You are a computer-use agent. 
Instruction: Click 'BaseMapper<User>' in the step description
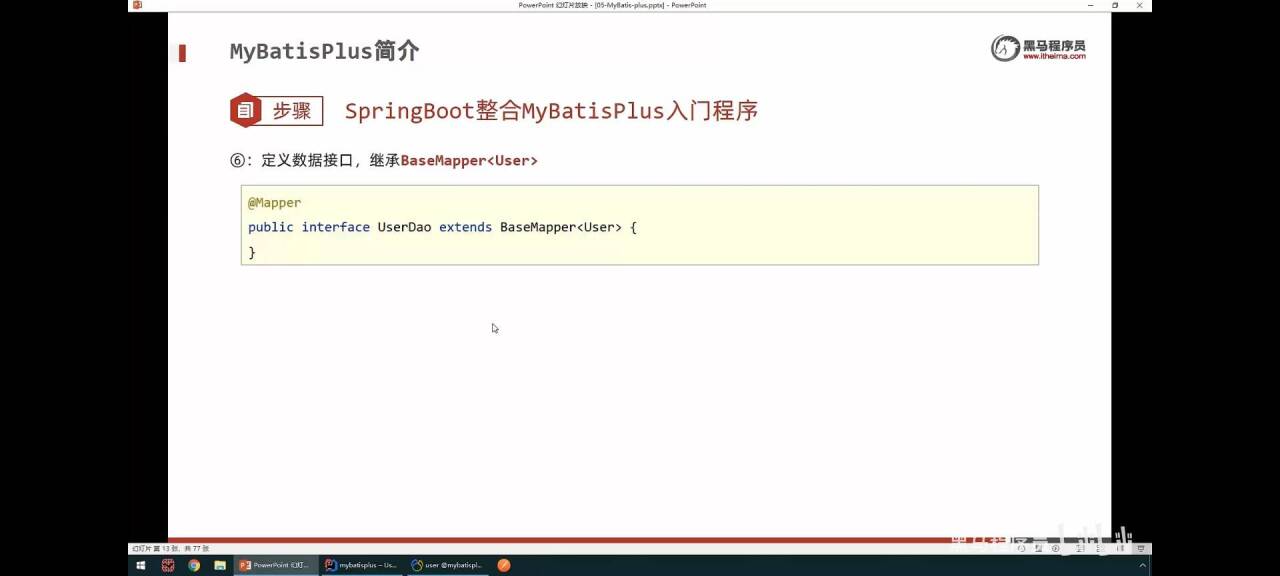click(x=469, y=160)
